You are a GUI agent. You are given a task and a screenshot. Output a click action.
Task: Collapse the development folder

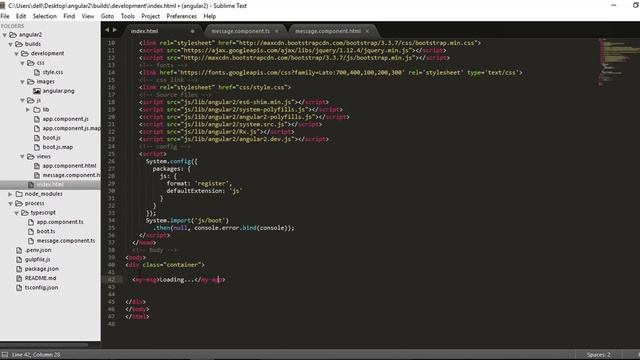(17, 54)
